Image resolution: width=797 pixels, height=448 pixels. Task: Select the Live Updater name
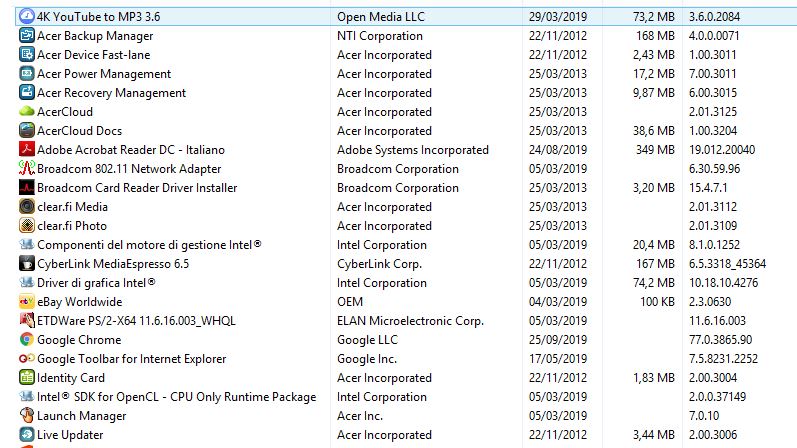coord(70,434)
